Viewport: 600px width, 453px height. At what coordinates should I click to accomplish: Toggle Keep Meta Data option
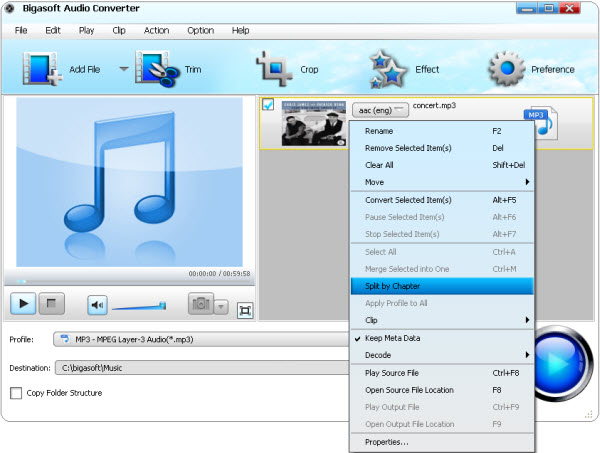click(x=442, y=338)
